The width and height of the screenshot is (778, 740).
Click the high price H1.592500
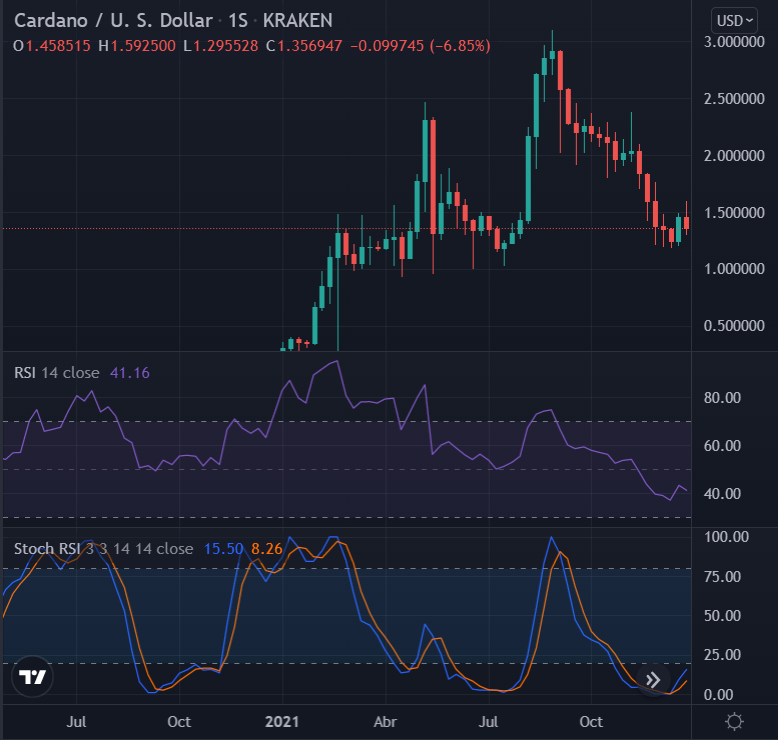137,46
